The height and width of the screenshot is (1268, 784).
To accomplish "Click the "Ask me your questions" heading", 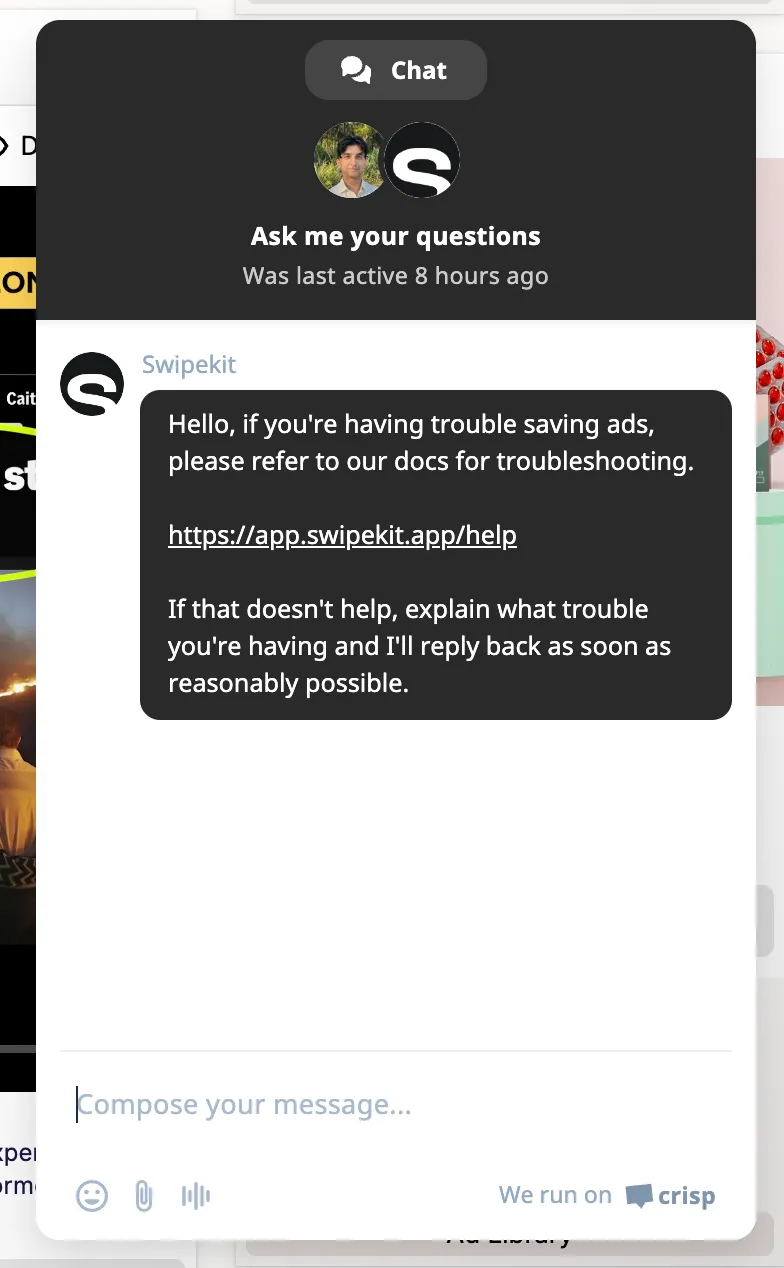I will pos(396,237).
